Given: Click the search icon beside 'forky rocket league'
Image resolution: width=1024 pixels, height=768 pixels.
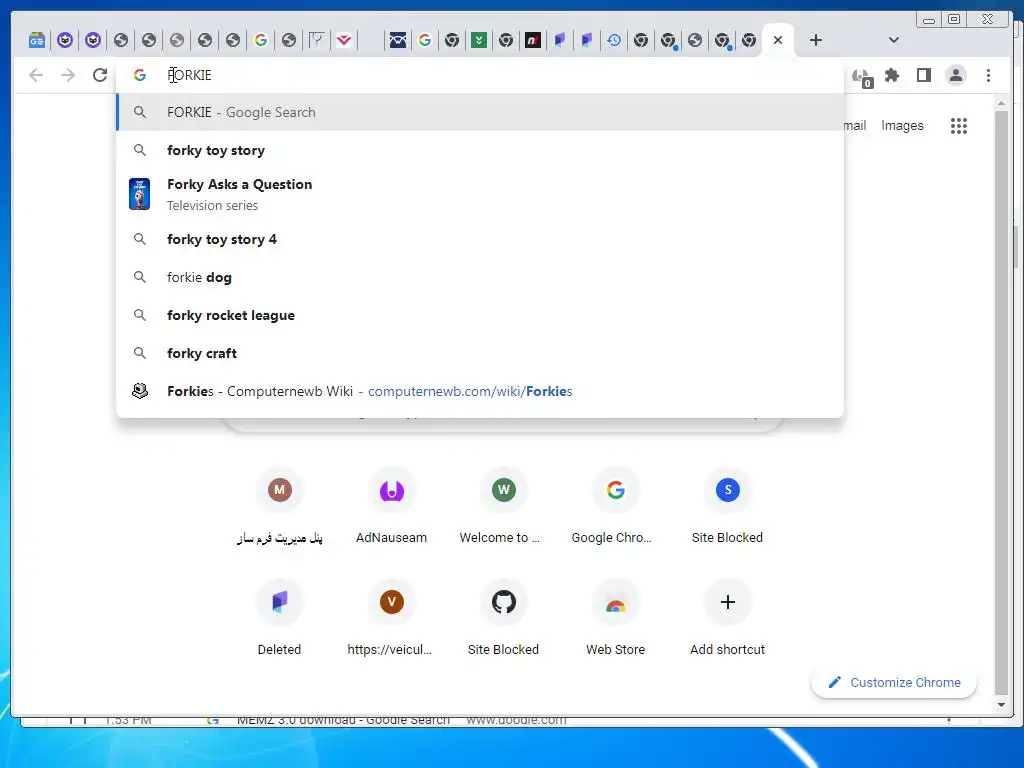Looking at the screenshot, I should [x=140, y=315].
